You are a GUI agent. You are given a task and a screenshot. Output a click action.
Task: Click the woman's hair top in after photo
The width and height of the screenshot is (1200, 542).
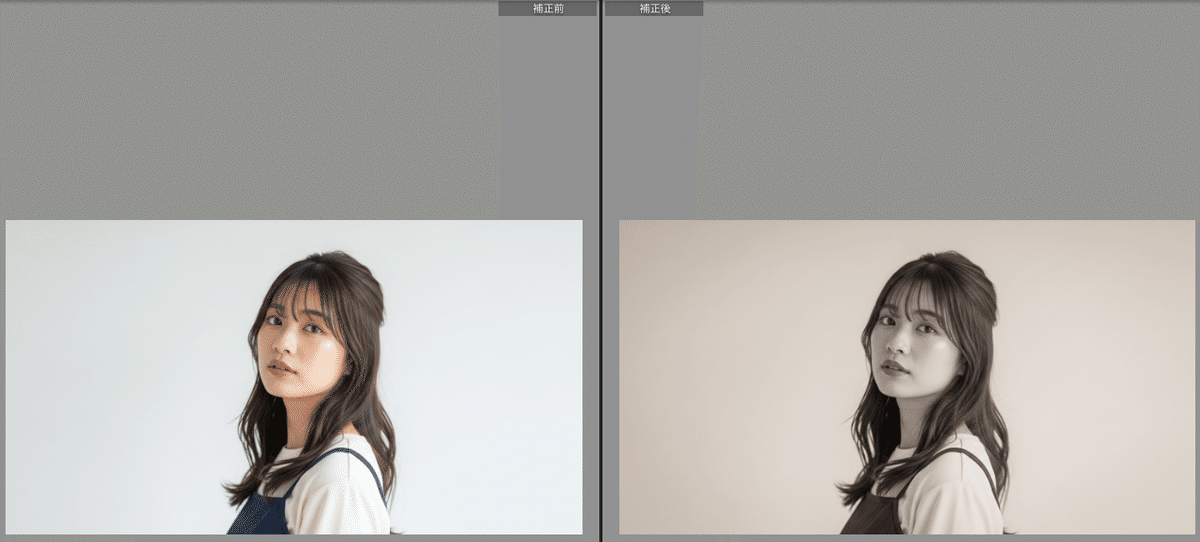(x=948, y=270)
